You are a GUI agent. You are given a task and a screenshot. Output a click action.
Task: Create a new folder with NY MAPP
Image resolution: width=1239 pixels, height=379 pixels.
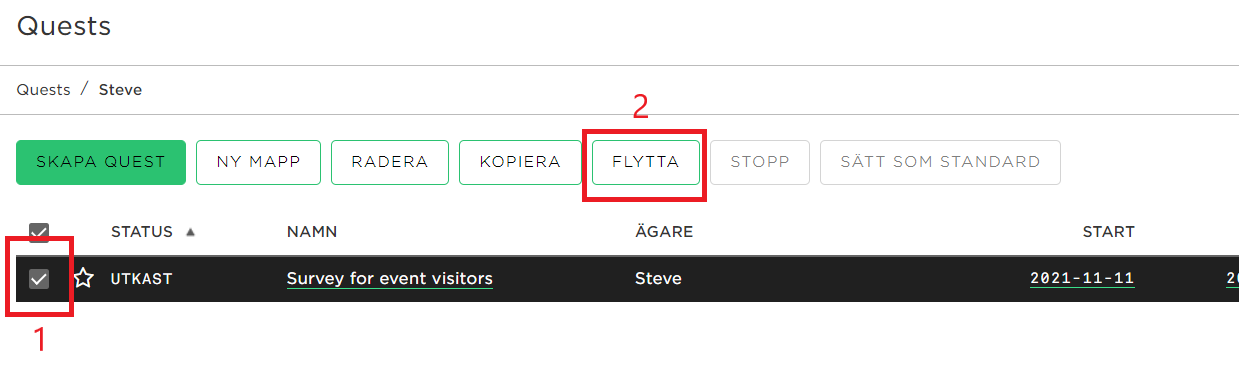[259, 162]
